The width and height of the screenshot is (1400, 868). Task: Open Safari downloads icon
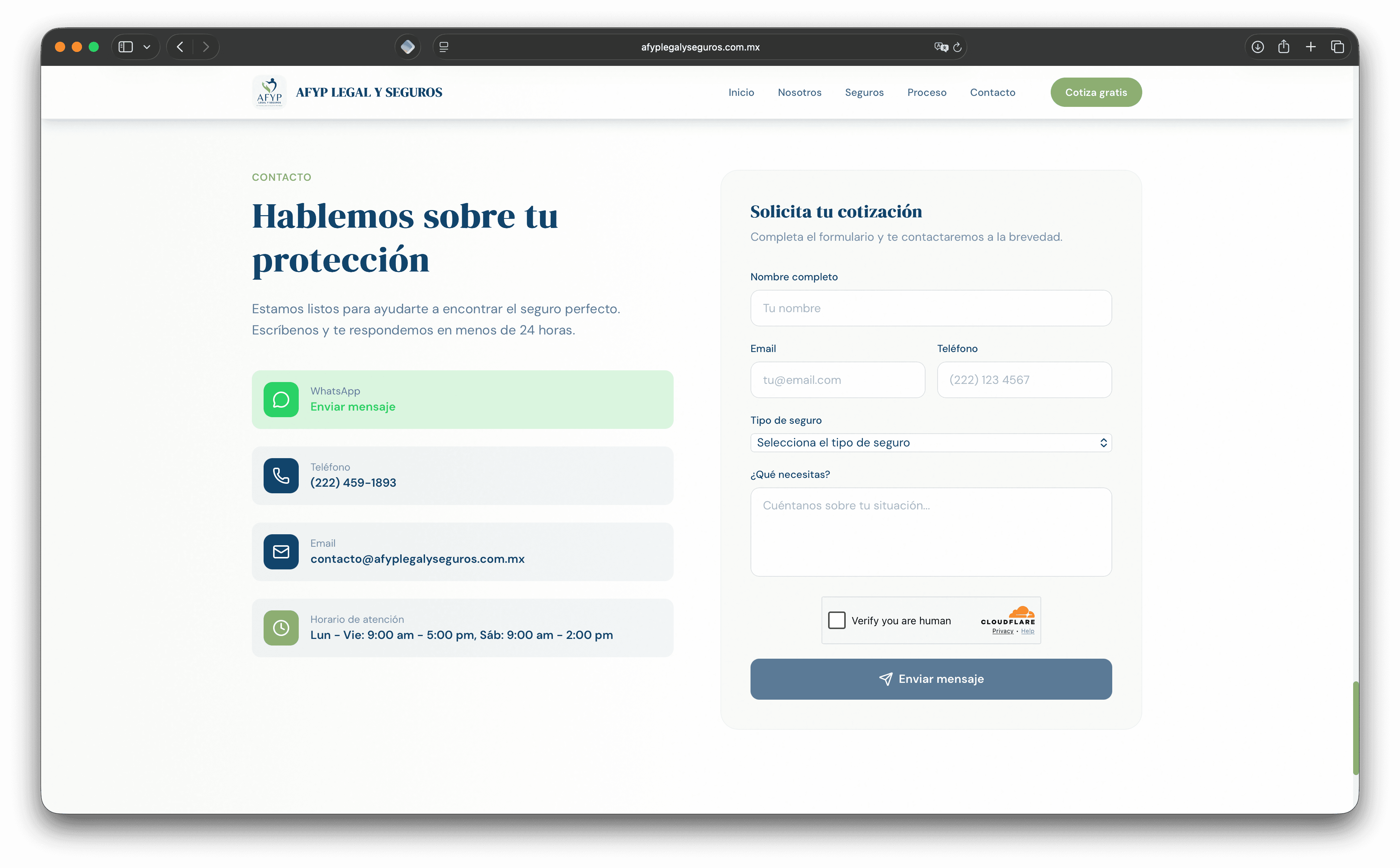point(1258,47)
